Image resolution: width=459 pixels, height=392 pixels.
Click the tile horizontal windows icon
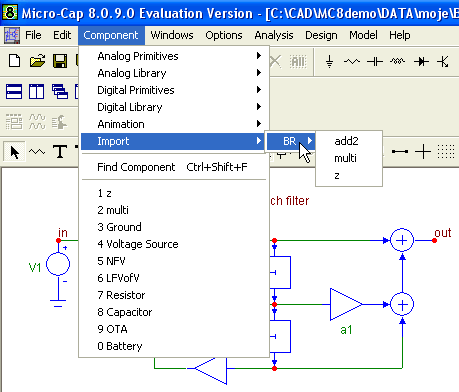tap(14, 92)
